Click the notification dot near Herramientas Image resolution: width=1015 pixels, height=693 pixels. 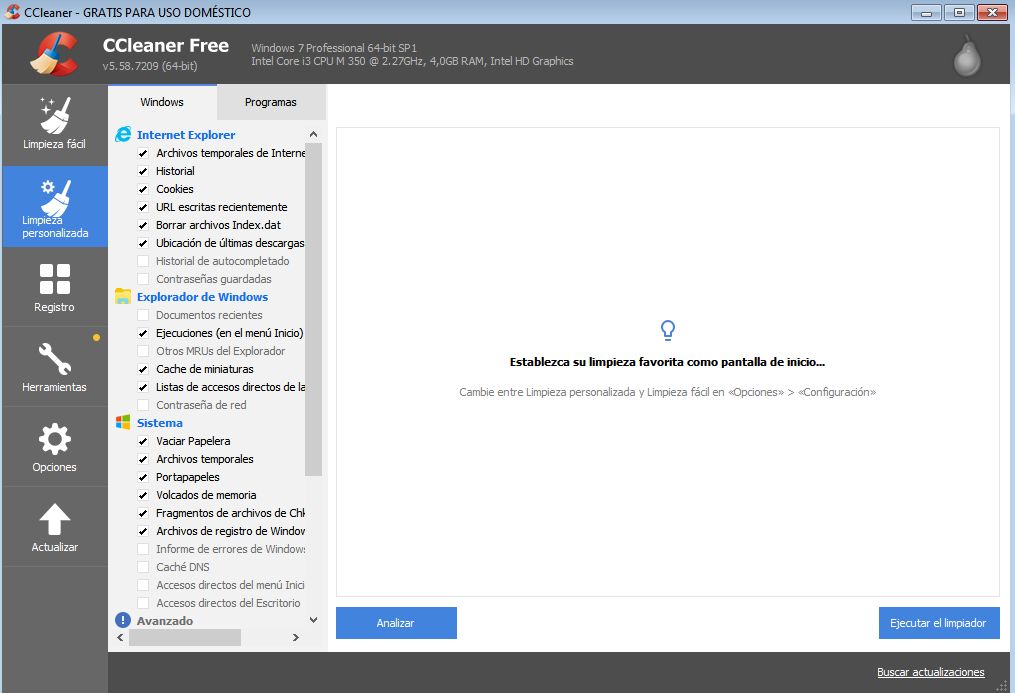pos(96,337)
